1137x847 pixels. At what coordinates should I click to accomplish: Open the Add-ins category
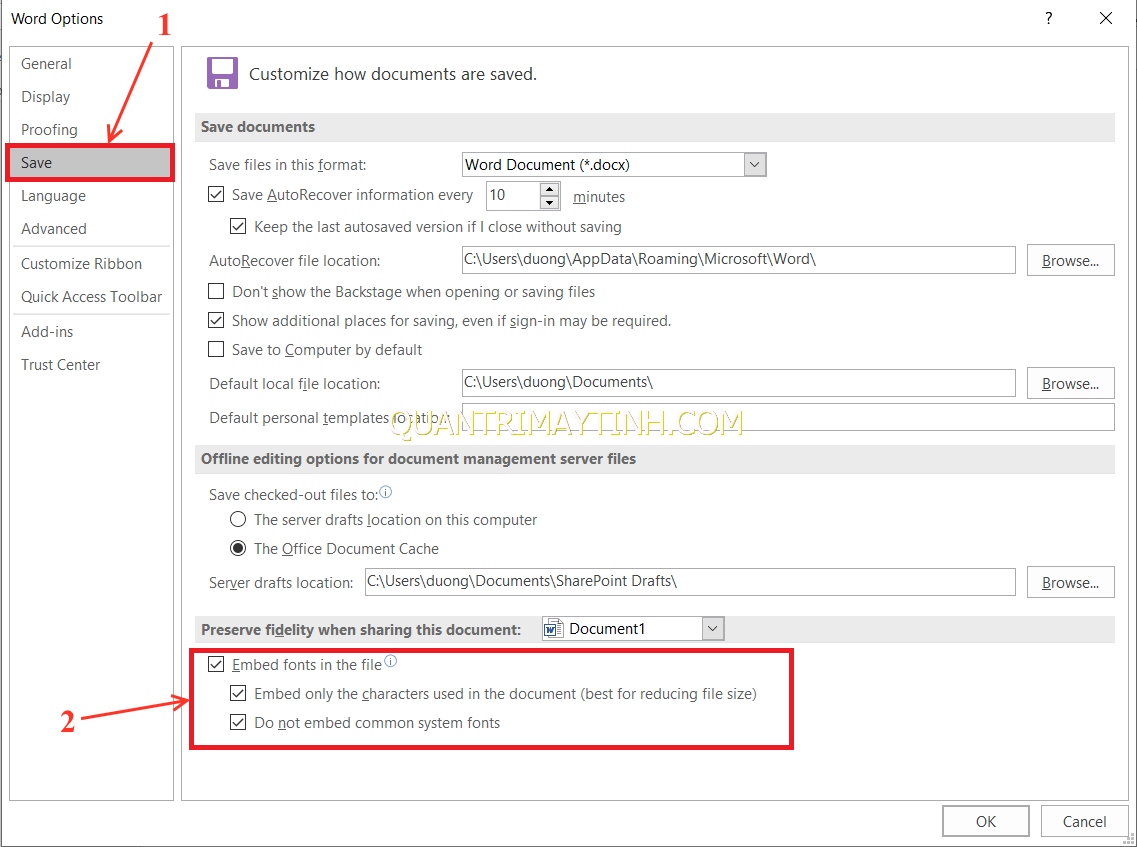[91, 331]
